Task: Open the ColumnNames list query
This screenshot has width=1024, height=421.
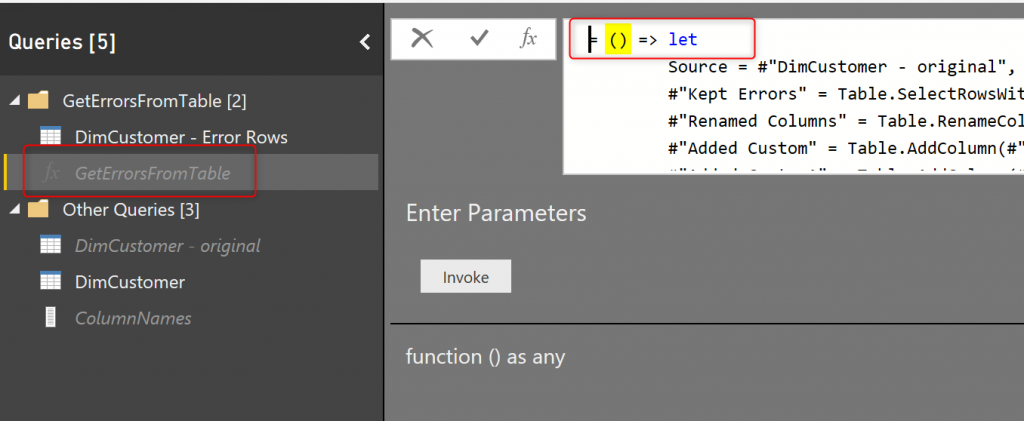Action: click(133, 318)
